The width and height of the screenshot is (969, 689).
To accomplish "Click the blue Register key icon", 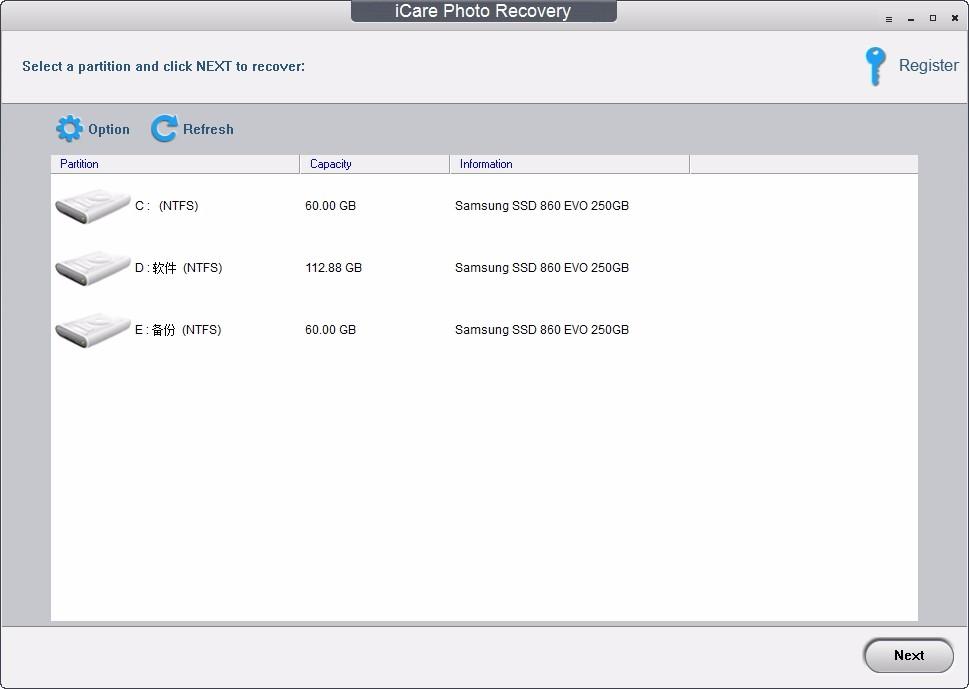I will pos(875,66).
